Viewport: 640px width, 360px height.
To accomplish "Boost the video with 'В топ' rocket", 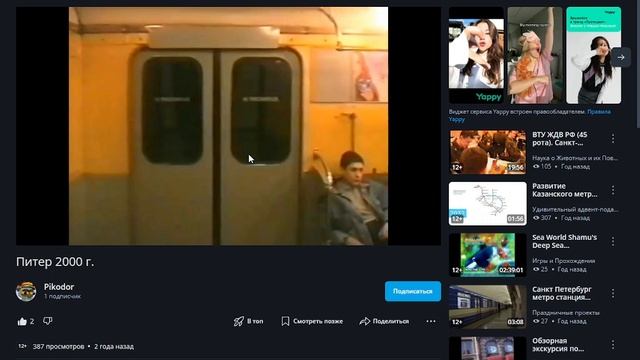I will [x=248, y=322].
